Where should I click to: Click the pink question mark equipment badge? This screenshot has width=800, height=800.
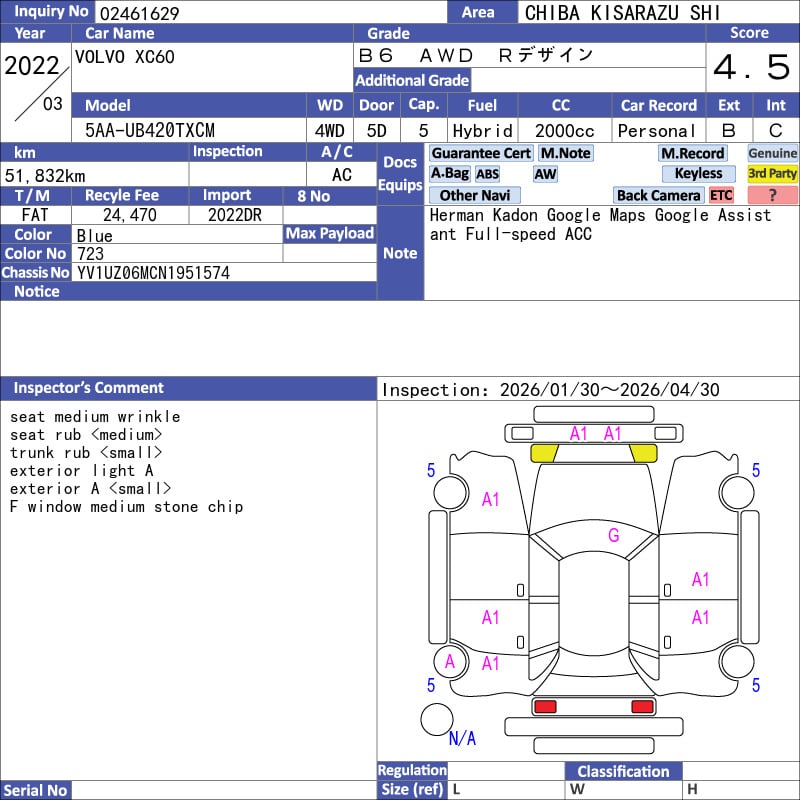(772, 195)
